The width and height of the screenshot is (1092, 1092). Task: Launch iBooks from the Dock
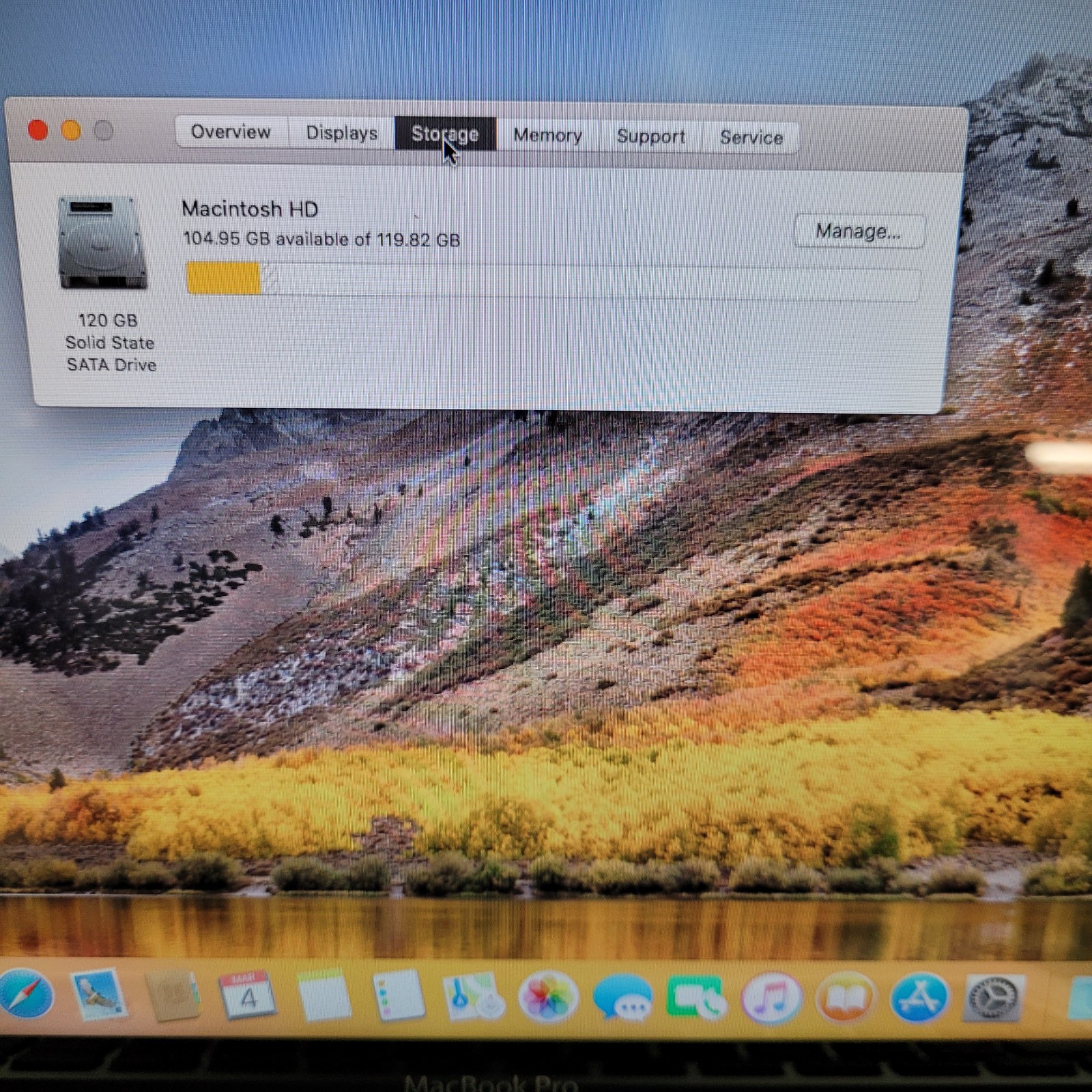(846, 998)
